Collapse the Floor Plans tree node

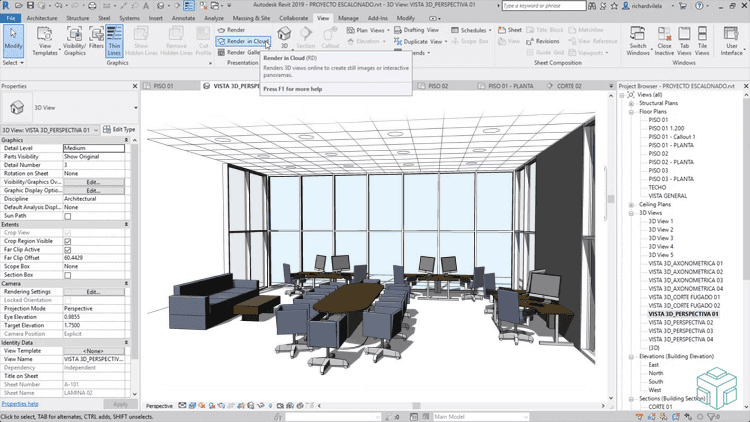633,111
